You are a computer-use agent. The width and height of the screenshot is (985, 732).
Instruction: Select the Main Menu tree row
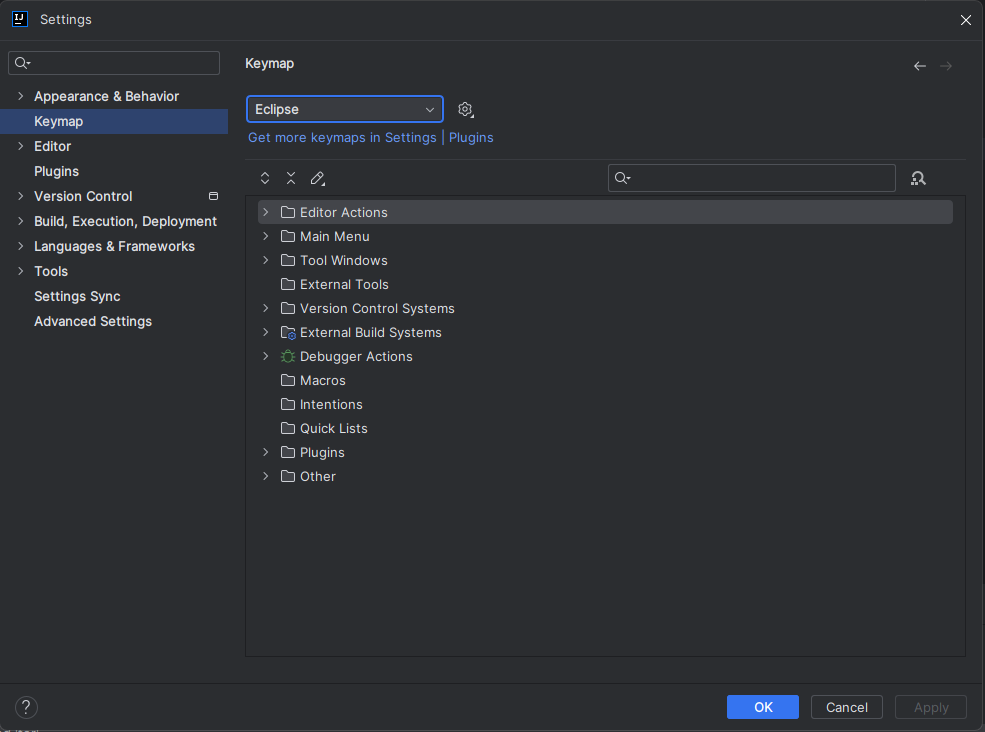[606, 236]
